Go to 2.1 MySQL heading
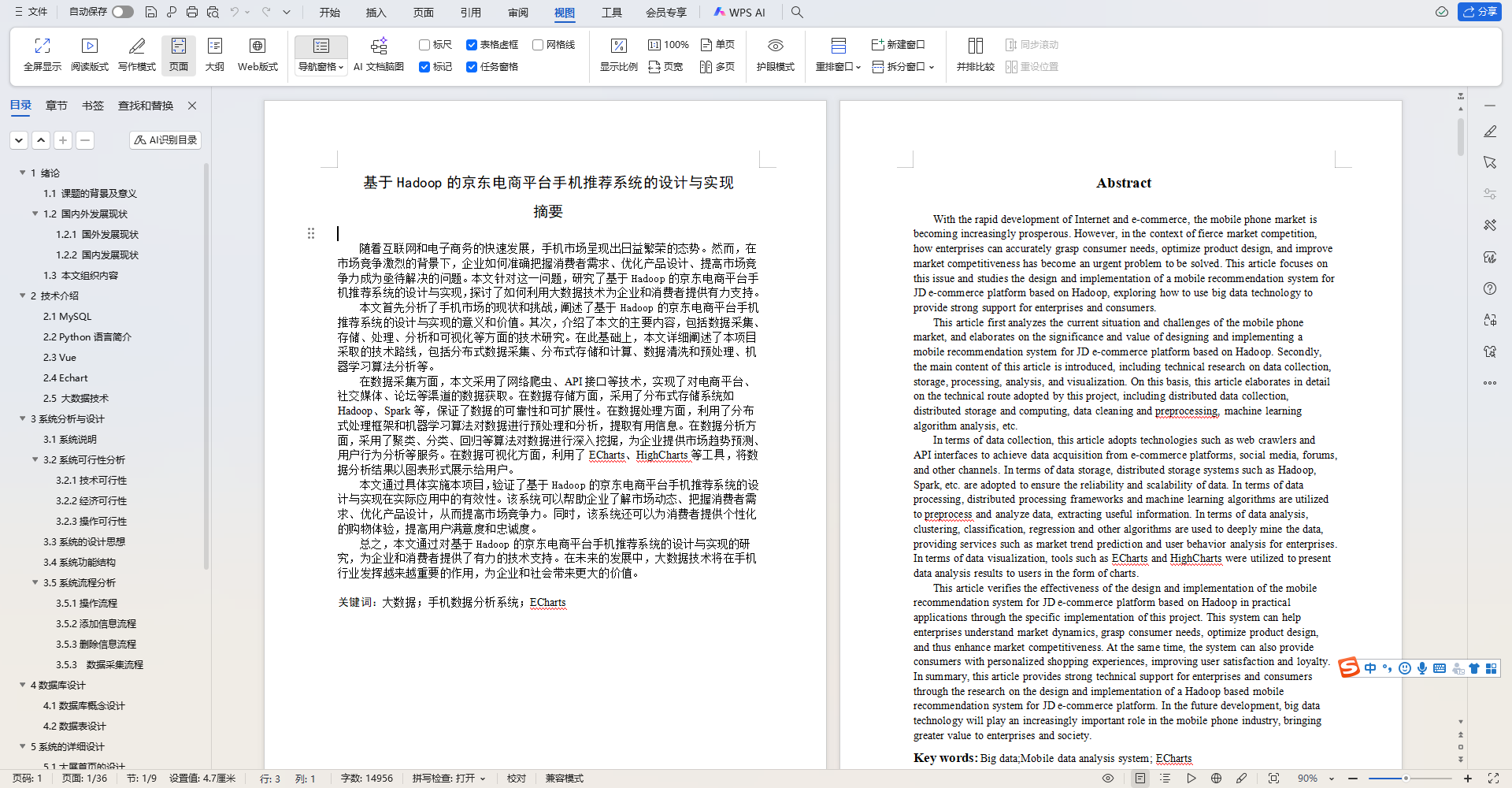 click(68, 316)
